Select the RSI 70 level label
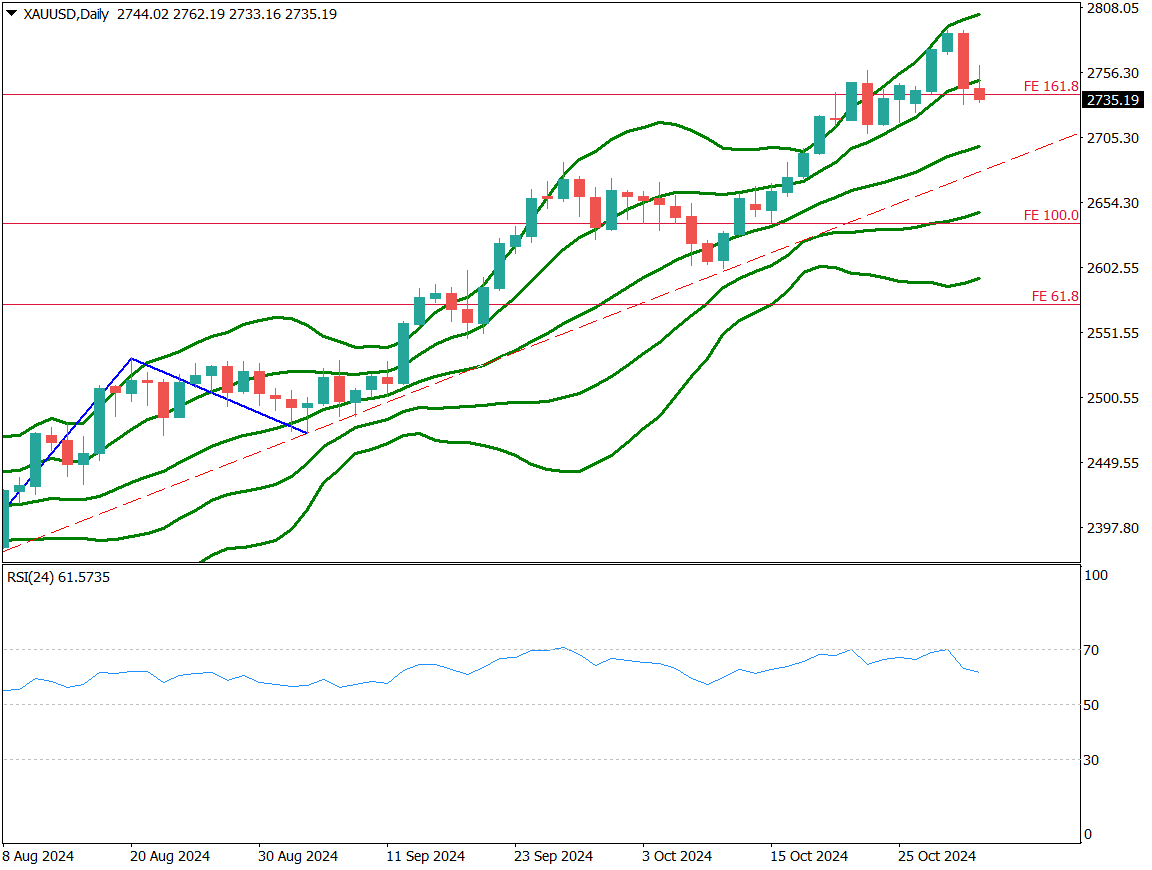1152x870 pixels. coord(1092,650)
